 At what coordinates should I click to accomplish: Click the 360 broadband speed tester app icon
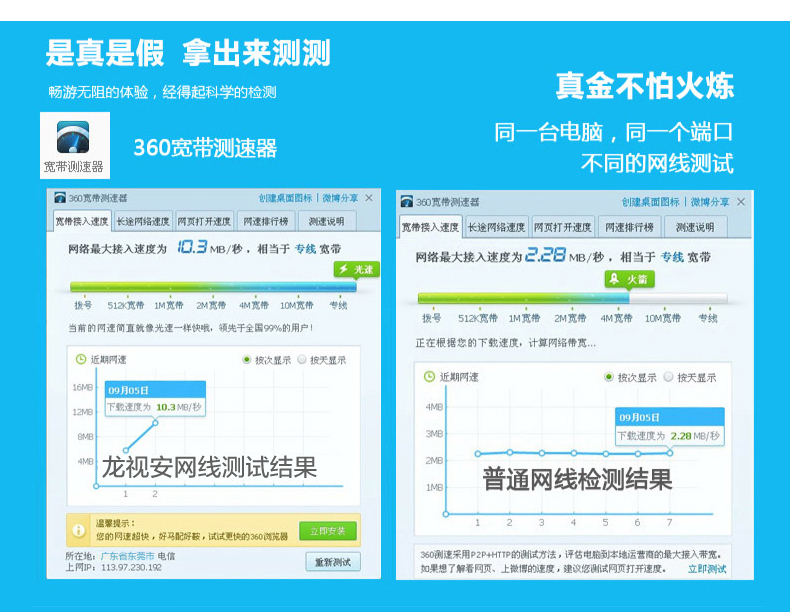pos(73,137)
